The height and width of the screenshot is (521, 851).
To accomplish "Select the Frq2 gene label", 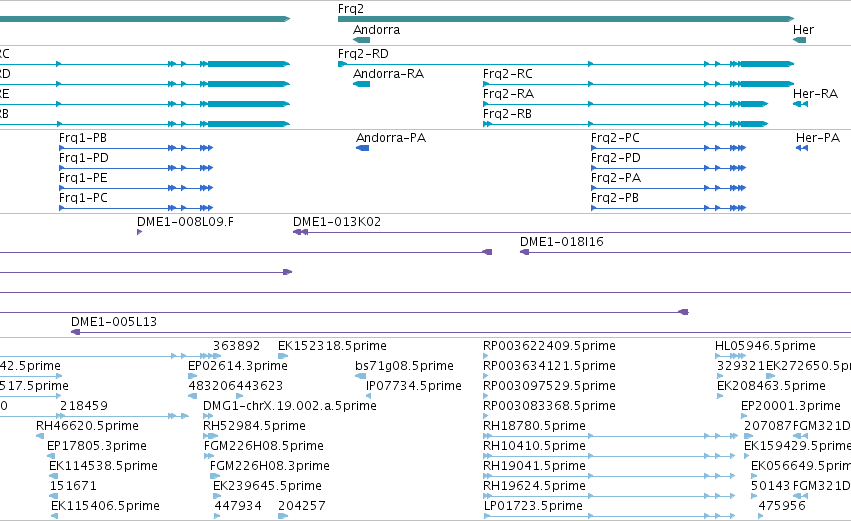I will (351, 9).
